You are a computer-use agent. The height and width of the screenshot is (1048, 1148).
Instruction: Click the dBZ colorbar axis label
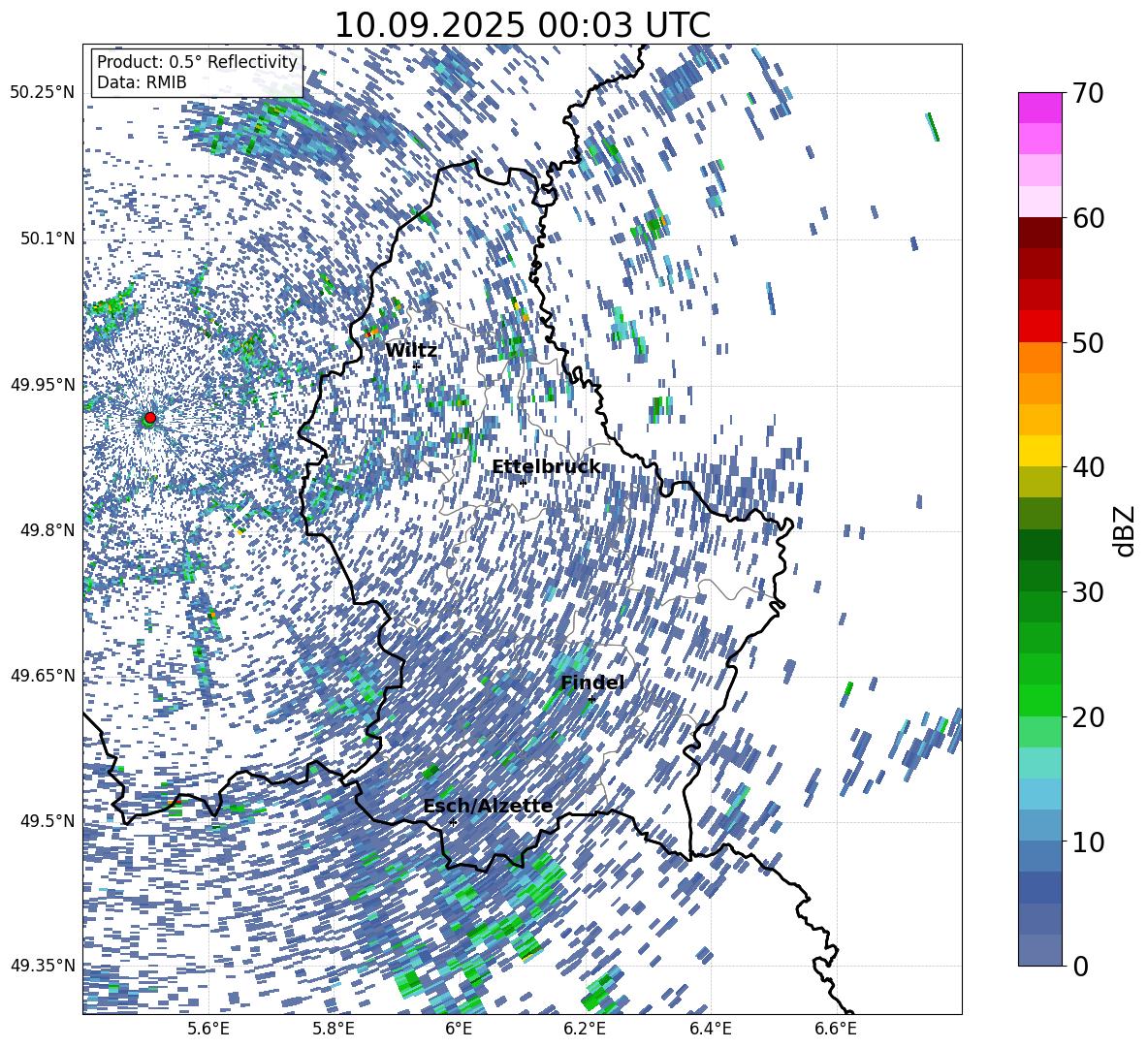(x=1125, y=530)
